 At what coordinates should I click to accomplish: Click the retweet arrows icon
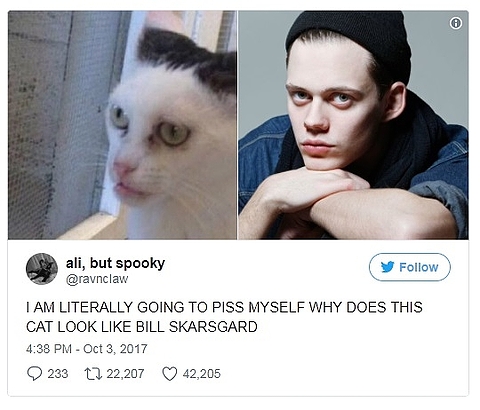(x=93, y=374)
